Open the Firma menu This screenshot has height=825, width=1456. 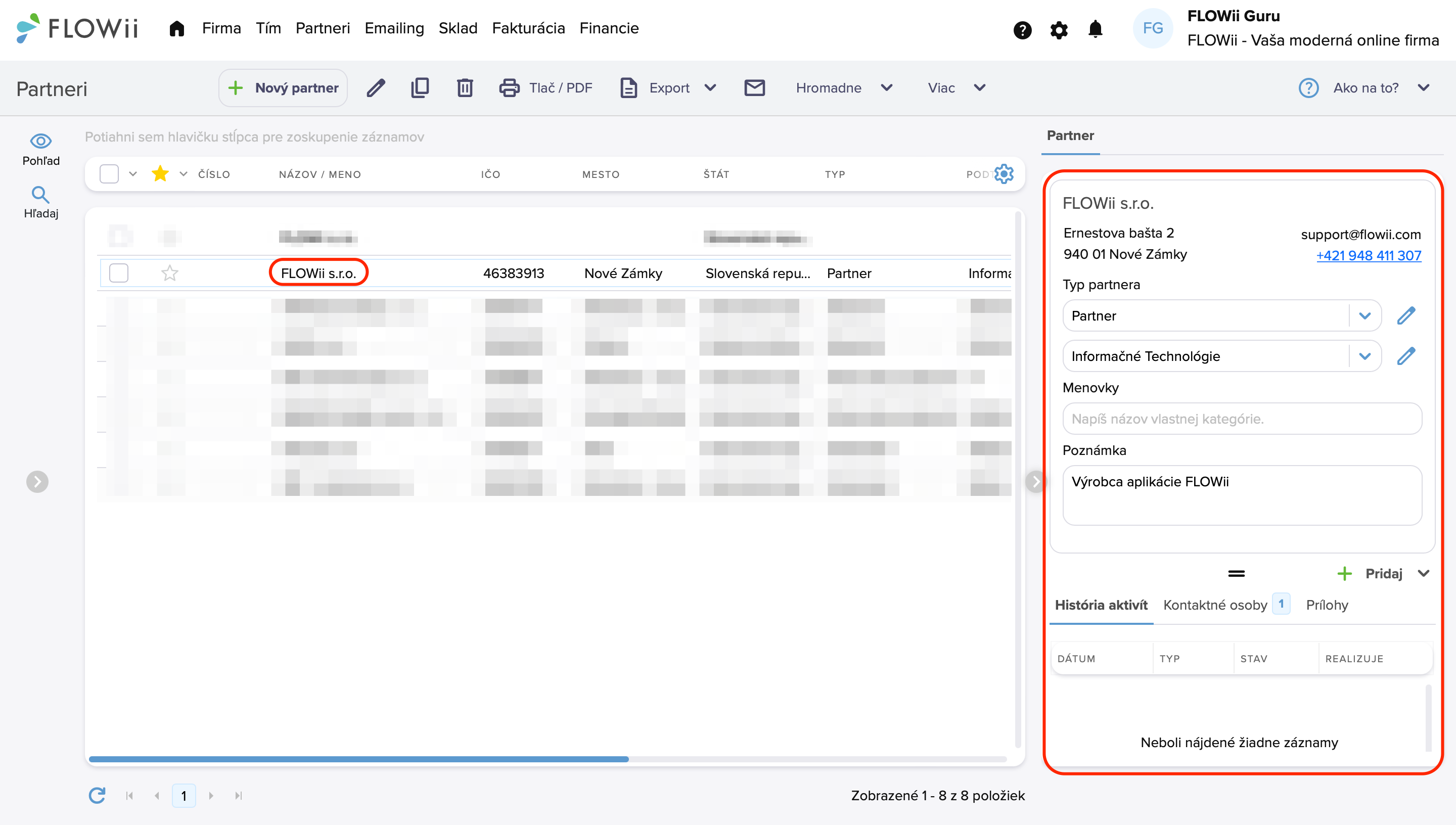coord(221,28)
